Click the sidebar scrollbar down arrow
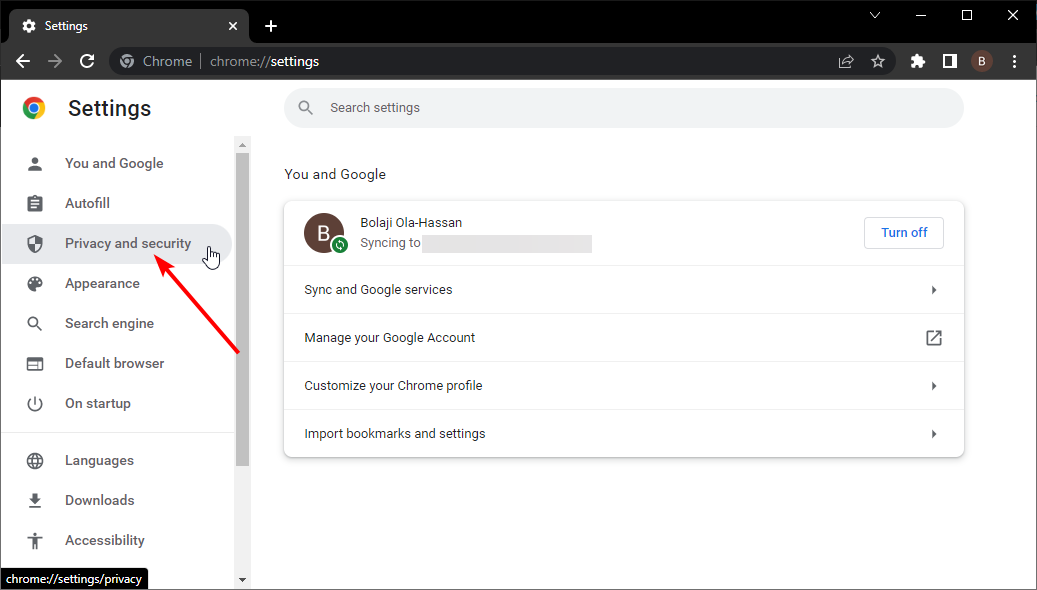The image size is (1037, 590). (242, 580)
